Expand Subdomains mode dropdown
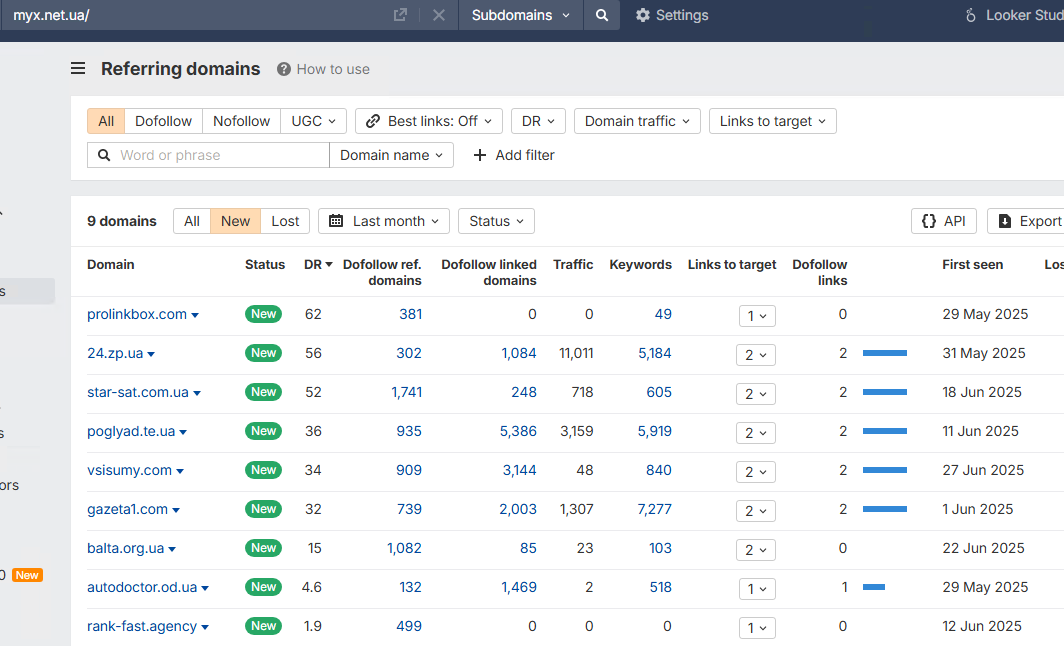The height and width of the screenshot is (646, 1064). point(520,15)
